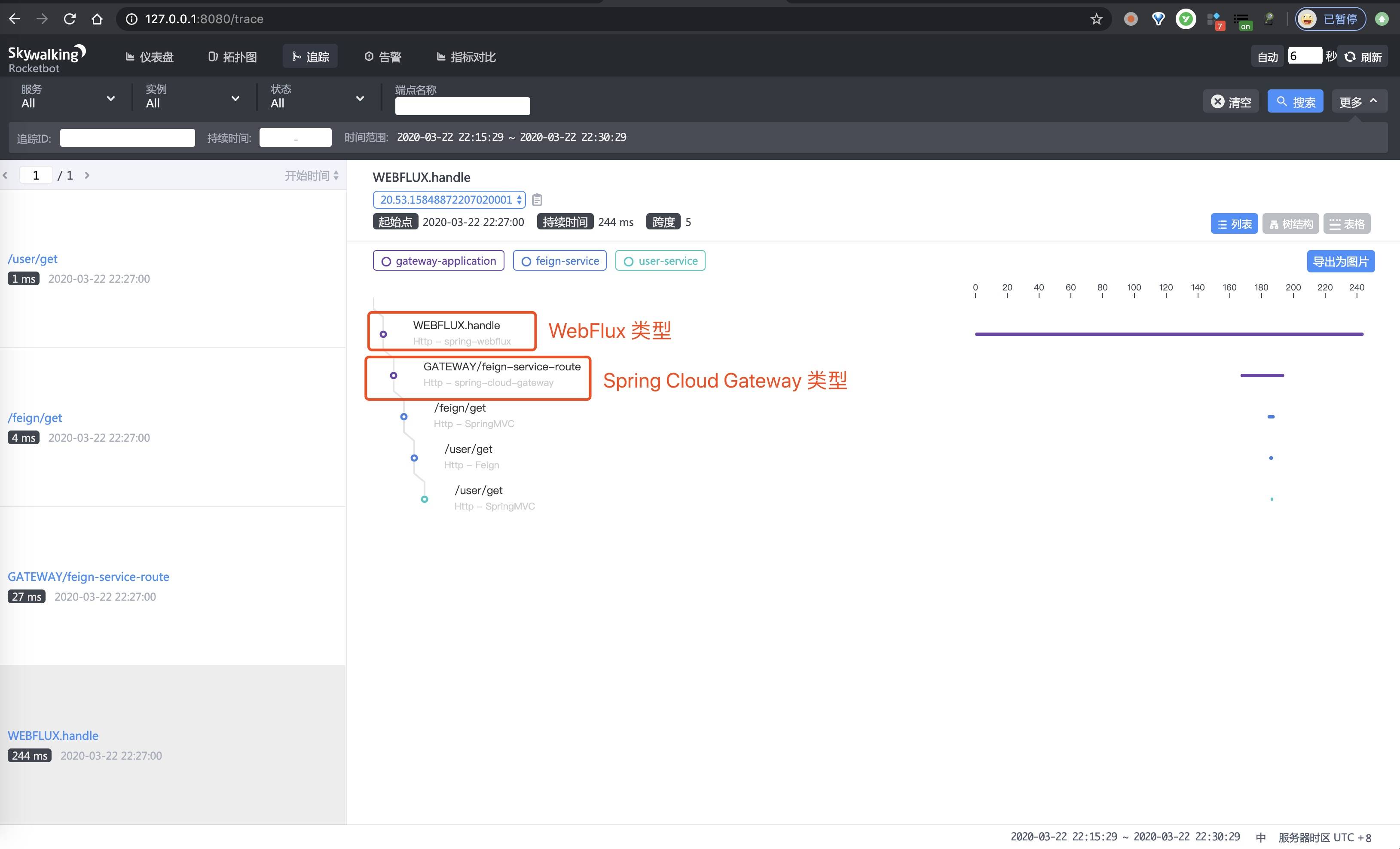This screenshot has width=1400, height=849.
Task: Go to next page of trace list
Action: (87, 176)
